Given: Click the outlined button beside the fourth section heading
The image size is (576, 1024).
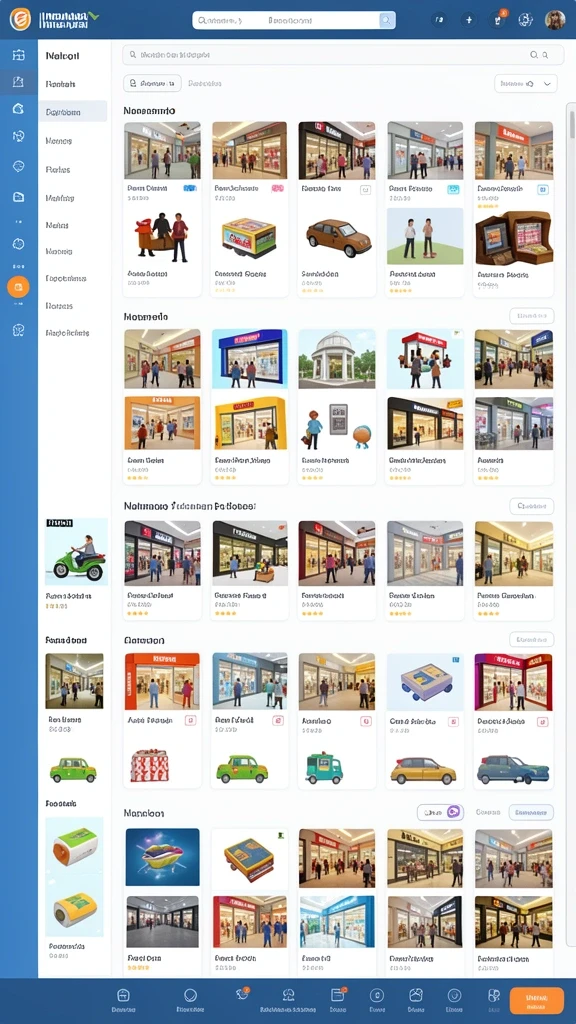Looking at the screenshot, I should [x=532, y=639].
